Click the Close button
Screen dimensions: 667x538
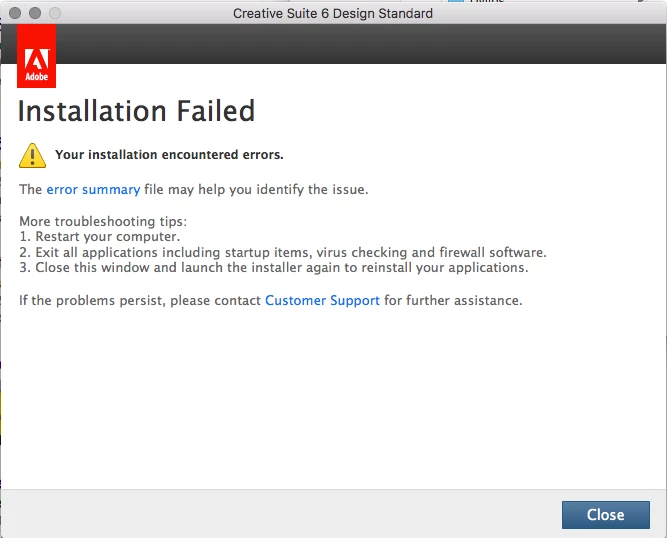coord(605,515)
